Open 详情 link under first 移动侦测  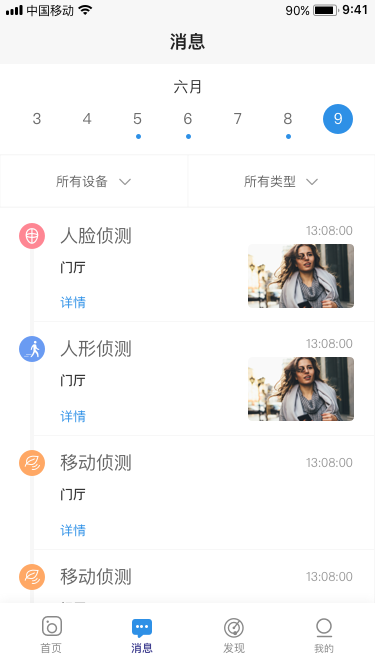click(73, 530)
